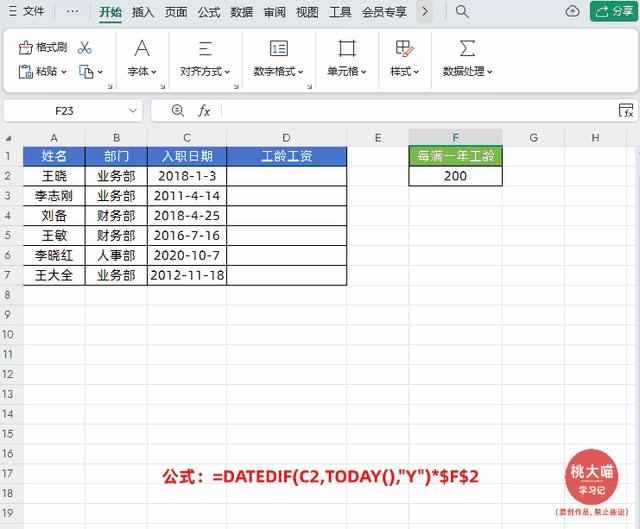This screenshot has height=529, width=640.
Task: Open the 工具 tab
Action: (340, 12)
